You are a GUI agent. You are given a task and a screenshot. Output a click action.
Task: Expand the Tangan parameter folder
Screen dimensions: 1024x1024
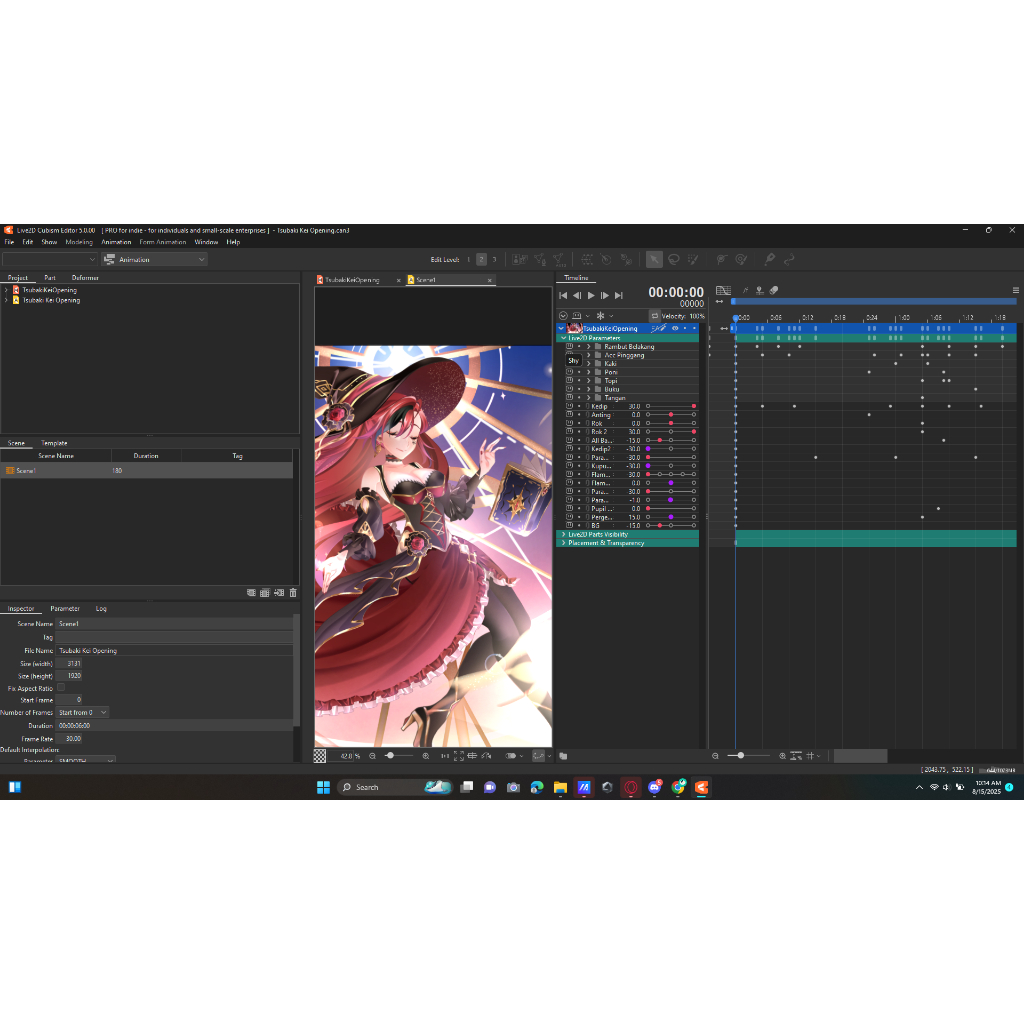[588, 398]
